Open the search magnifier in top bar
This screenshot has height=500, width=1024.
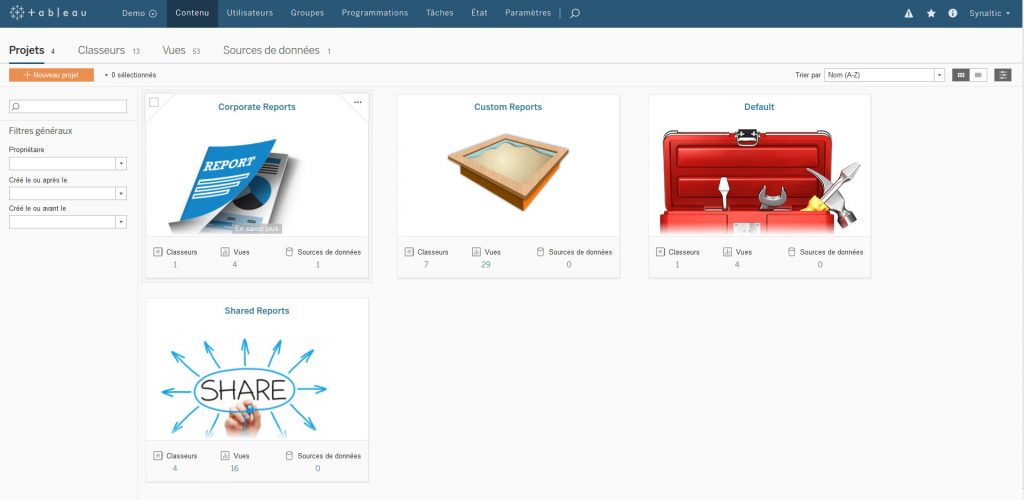click(575, 13)
